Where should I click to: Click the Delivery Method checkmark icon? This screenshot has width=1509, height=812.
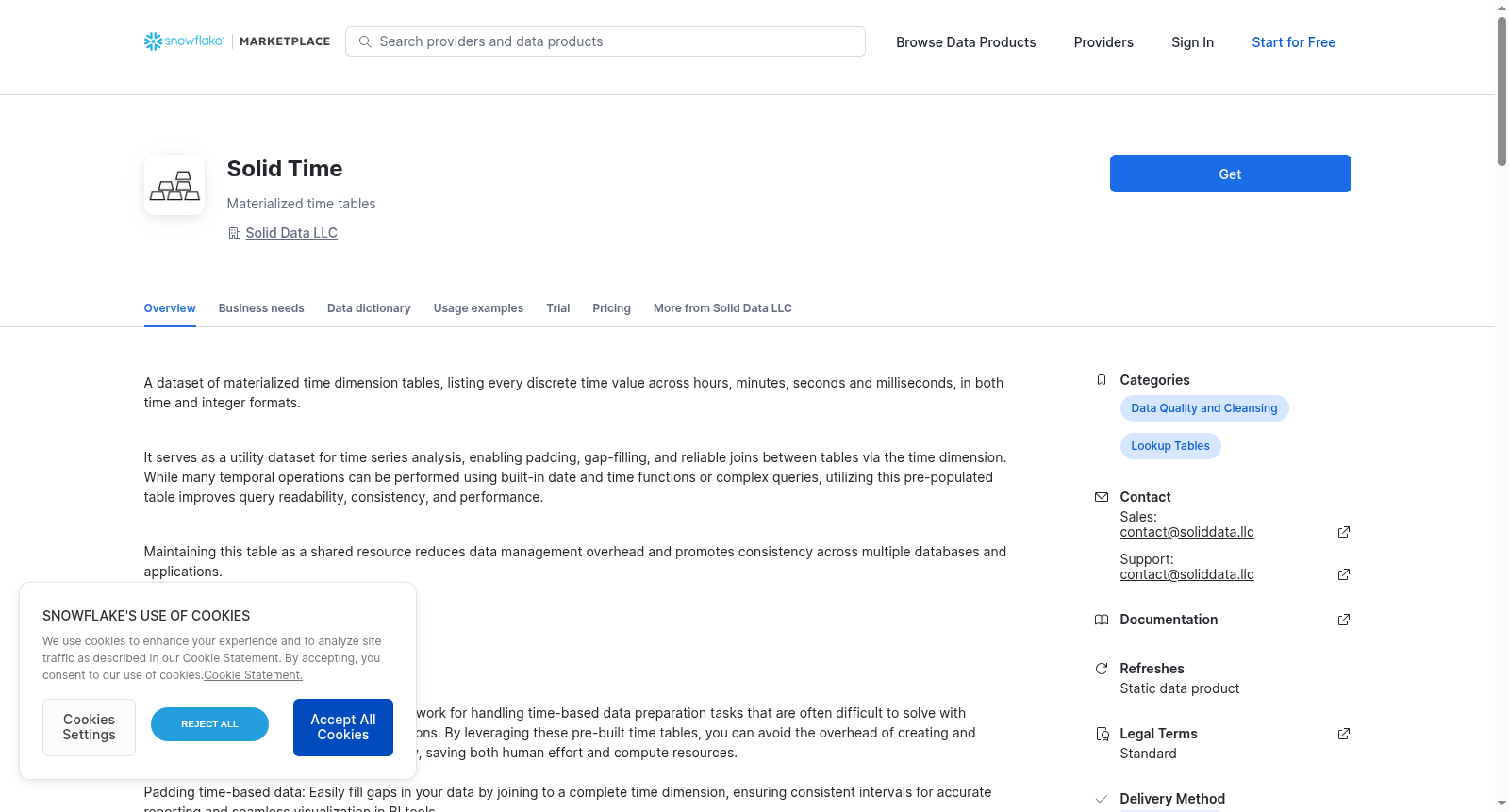[x=1102, y=799]
